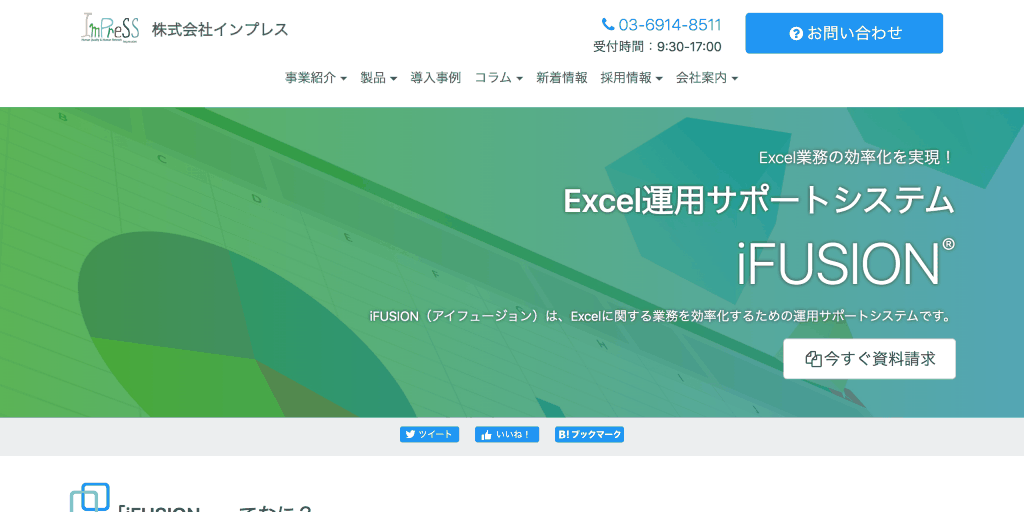Viewport: 1024px width, 512px height.
Task: Click the phone icon beside 03-6914-8511
Action: (x=608, y=25)
